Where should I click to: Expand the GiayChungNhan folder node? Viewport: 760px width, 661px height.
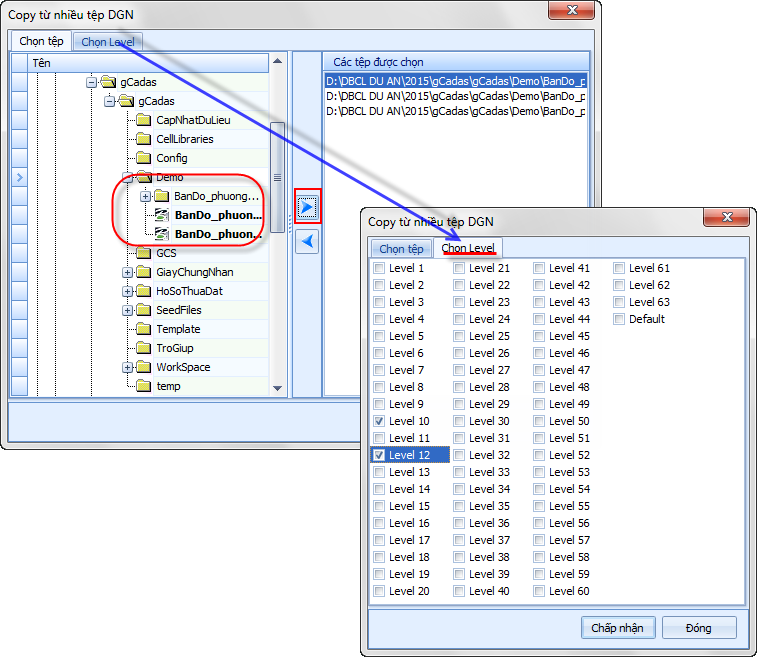(127, 272)
